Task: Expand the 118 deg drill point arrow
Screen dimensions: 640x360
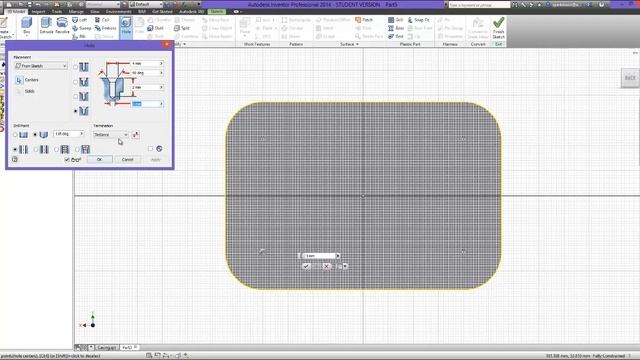Action: 81,134
